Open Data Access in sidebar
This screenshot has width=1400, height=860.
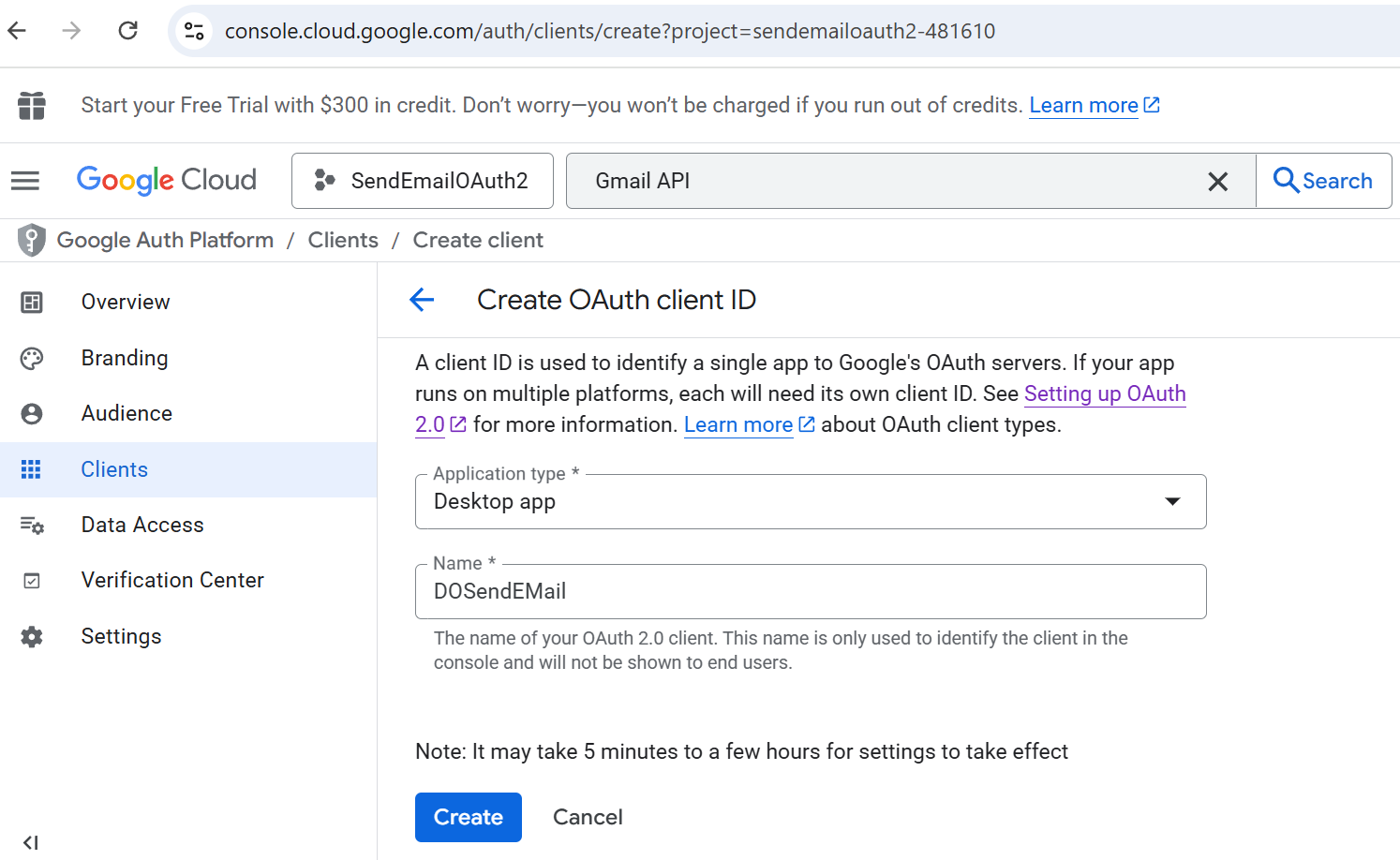142,525
